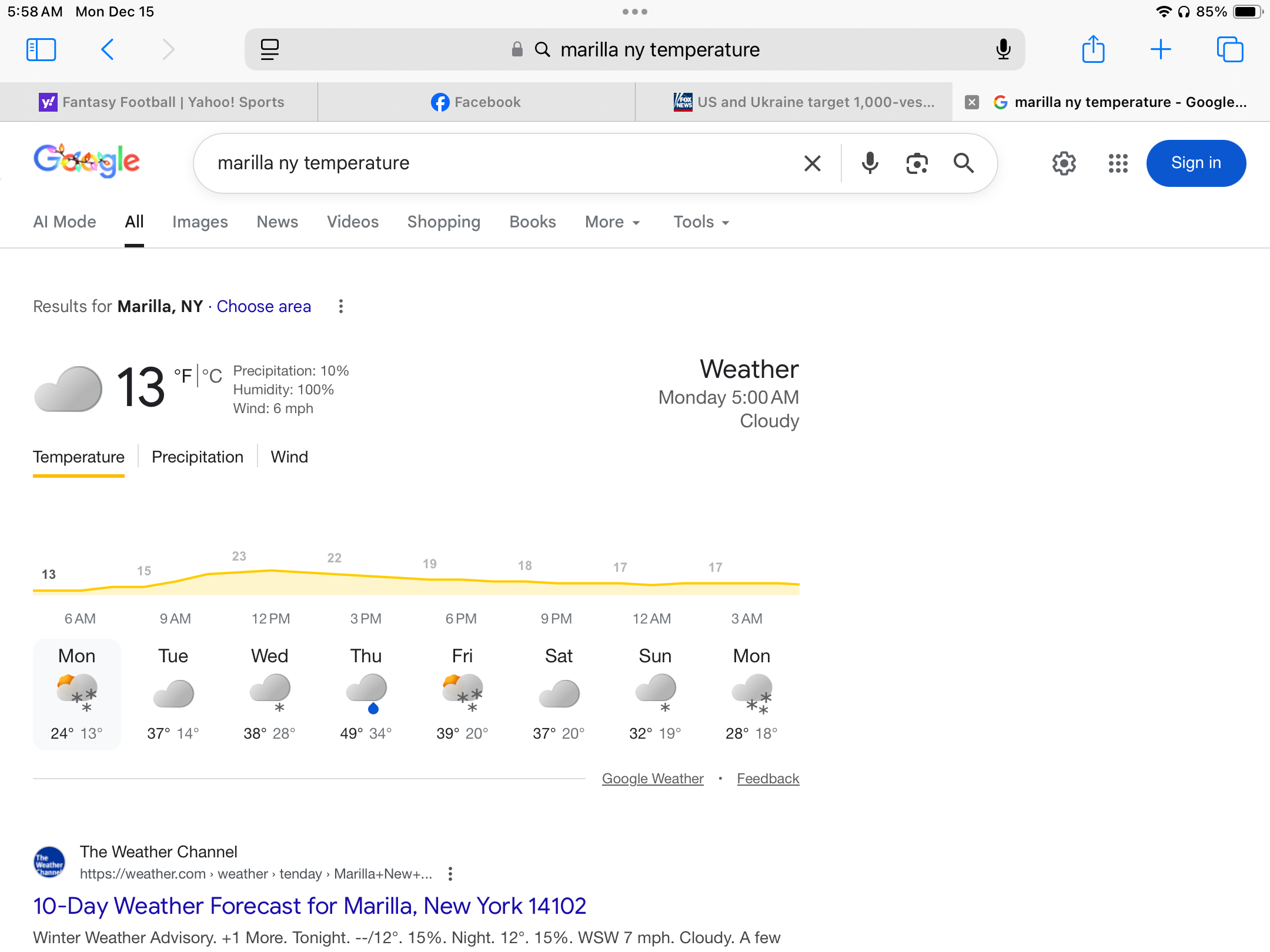
Task: Open the Google apps grid
Action: click(1118, 163)
